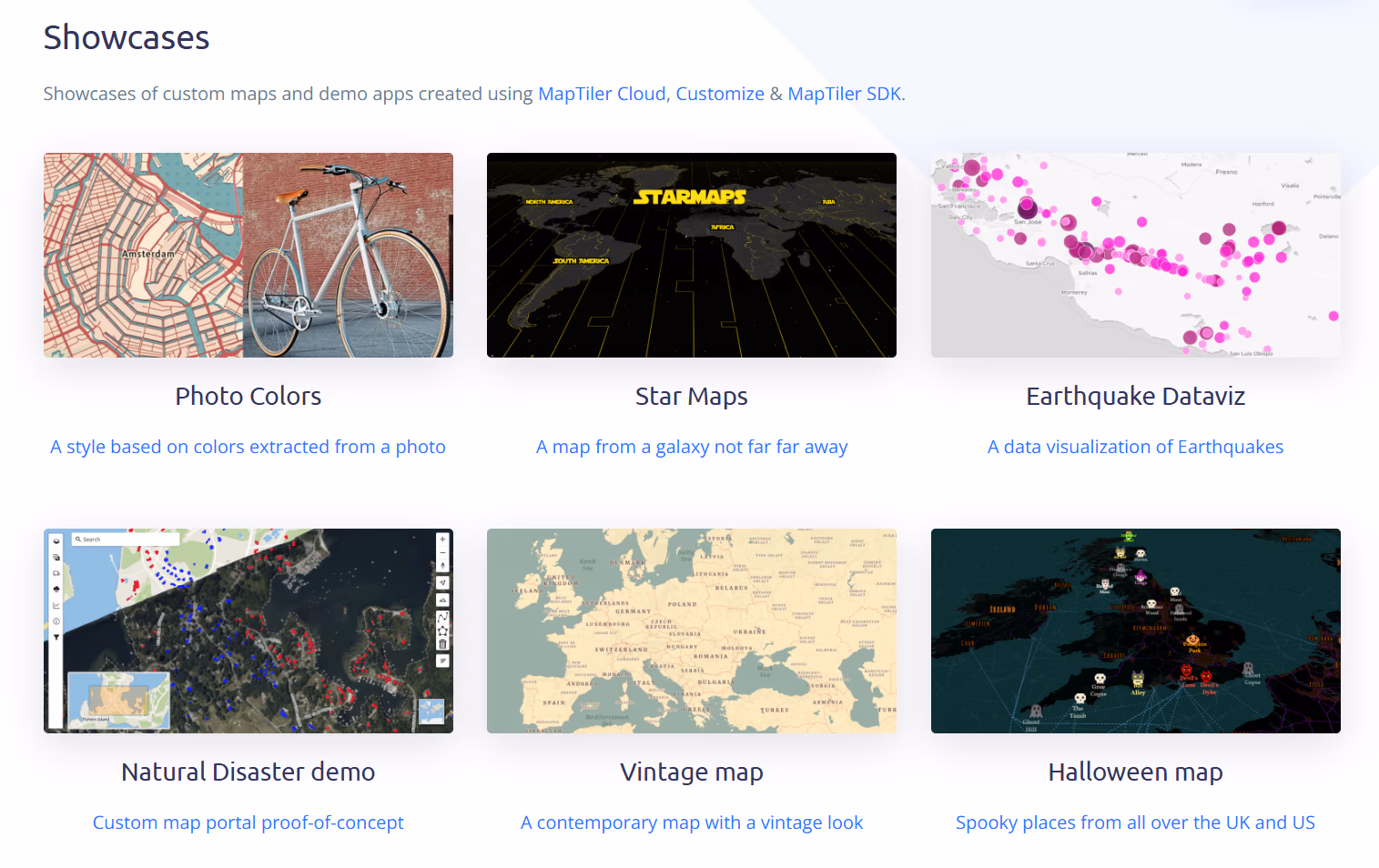Open 'Custom map portal proof-of-concept' link
This screenshot has height=868, width=1379.
(x=248, y=823)
